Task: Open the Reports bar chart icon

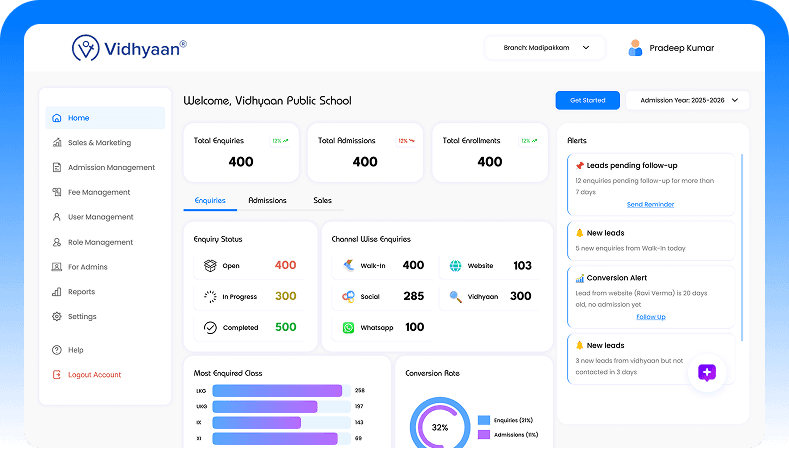Action: tap(57, 292)
